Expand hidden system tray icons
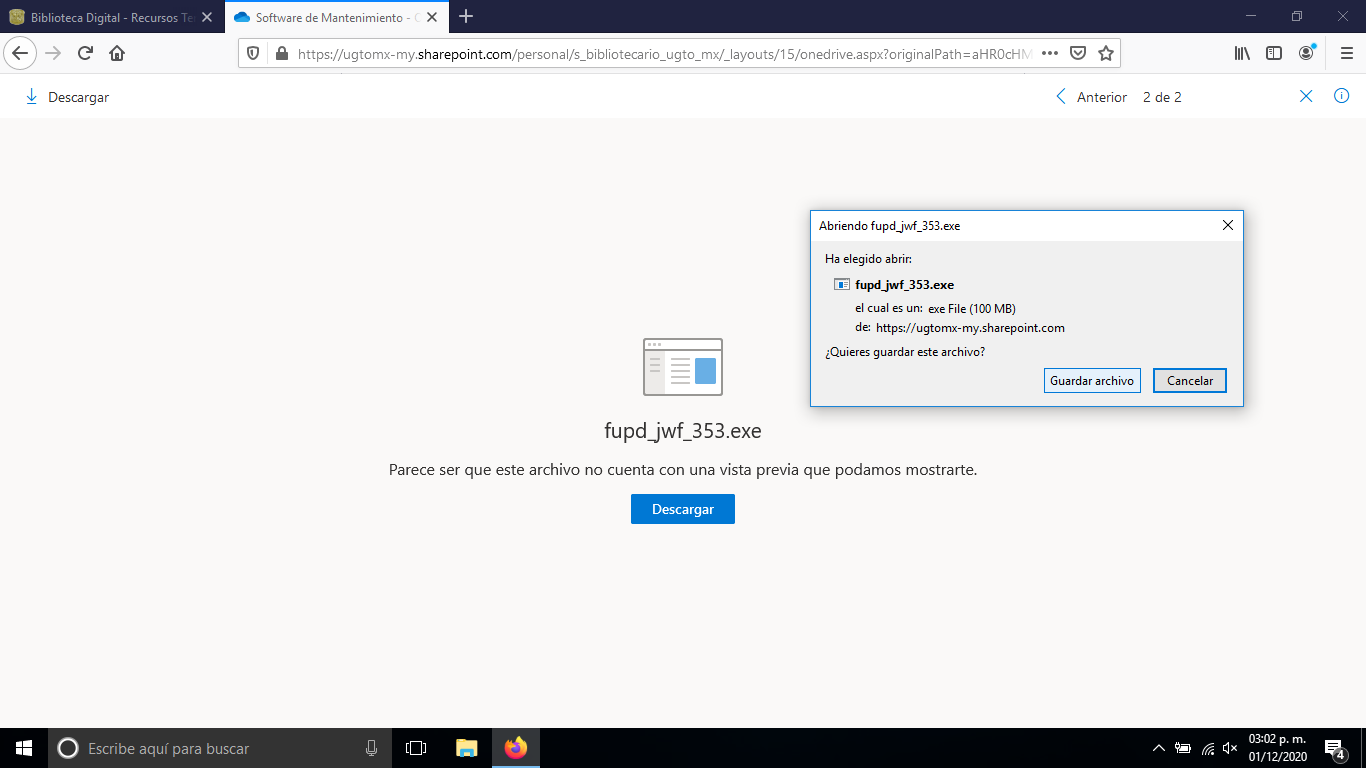The image size is (1366, 768). [1158, 748]
